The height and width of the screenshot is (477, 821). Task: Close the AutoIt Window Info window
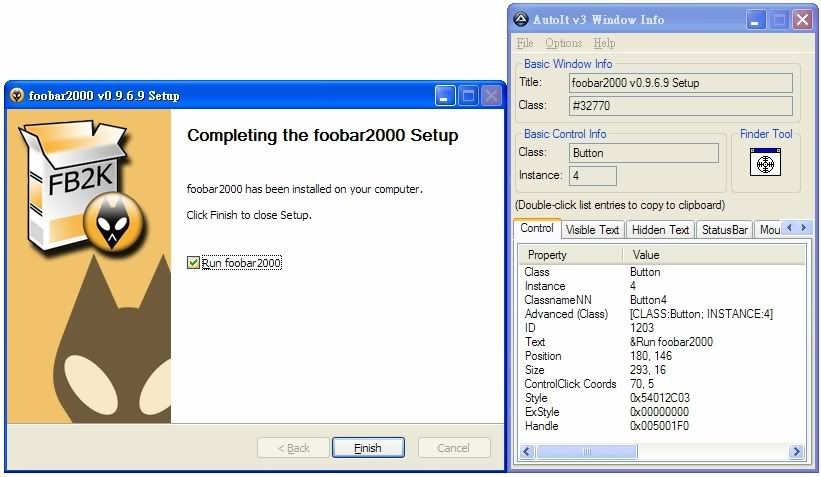tap(801, 19)
